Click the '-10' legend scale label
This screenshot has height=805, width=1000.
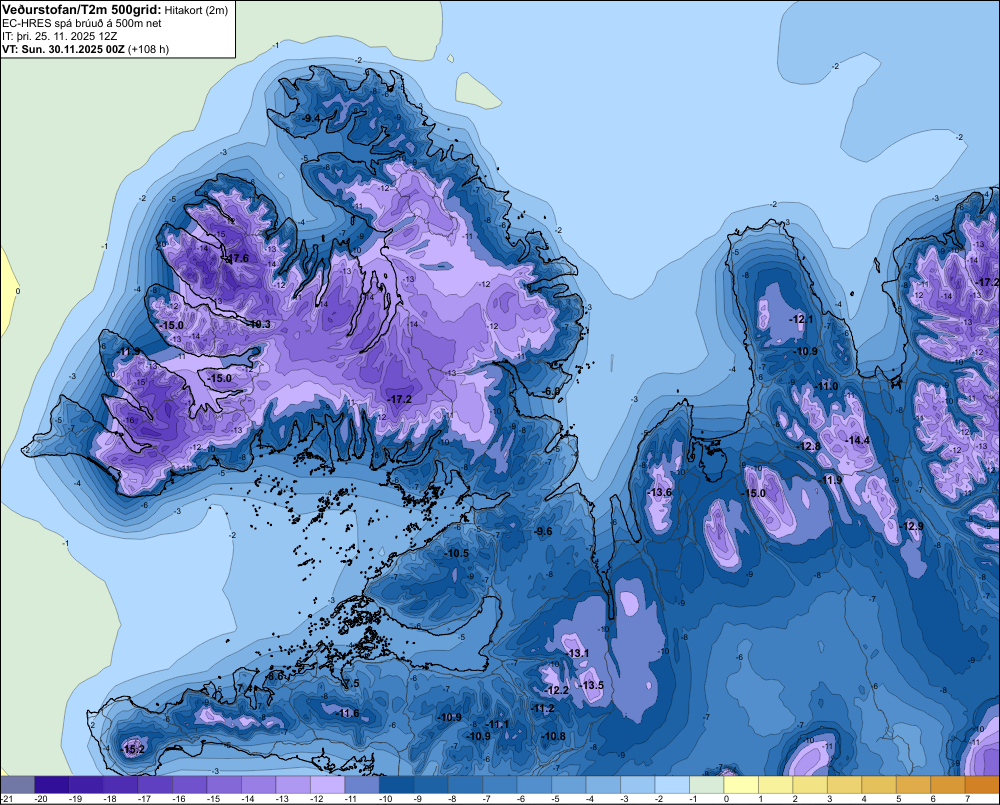click(386, 799)
